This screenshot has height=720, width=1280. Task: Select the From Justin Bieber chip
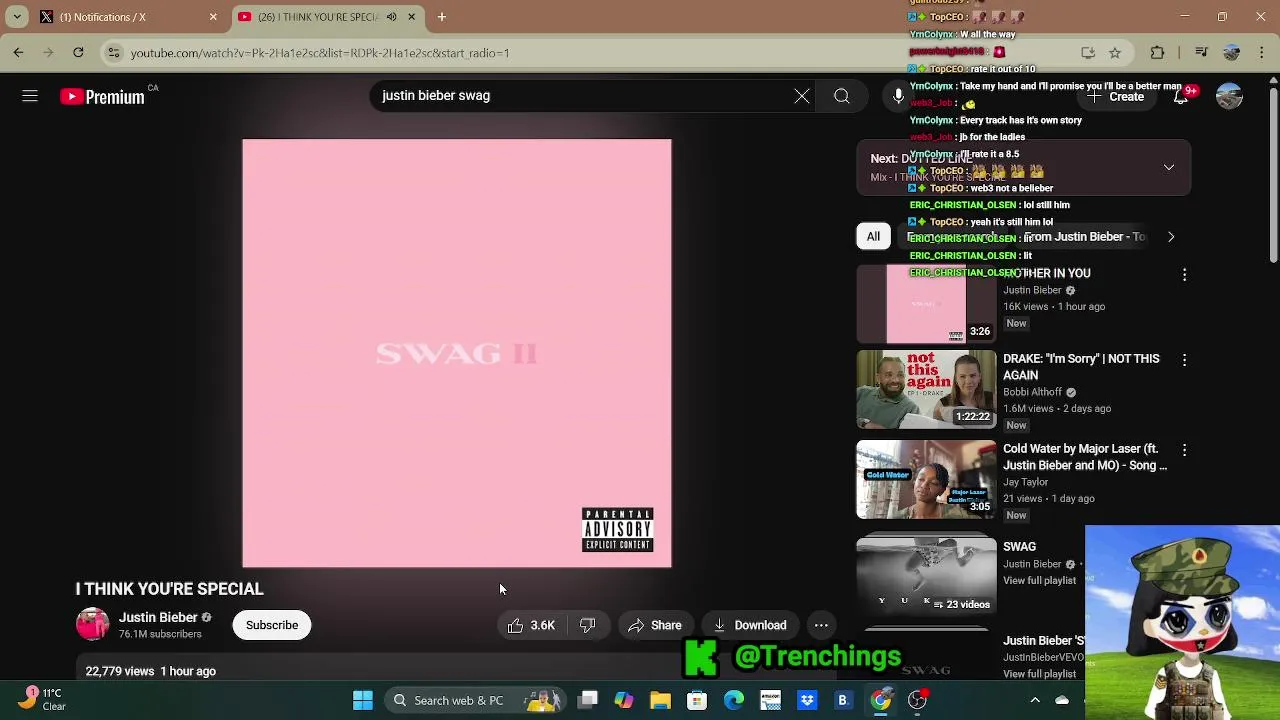[x=1082, y=237]
